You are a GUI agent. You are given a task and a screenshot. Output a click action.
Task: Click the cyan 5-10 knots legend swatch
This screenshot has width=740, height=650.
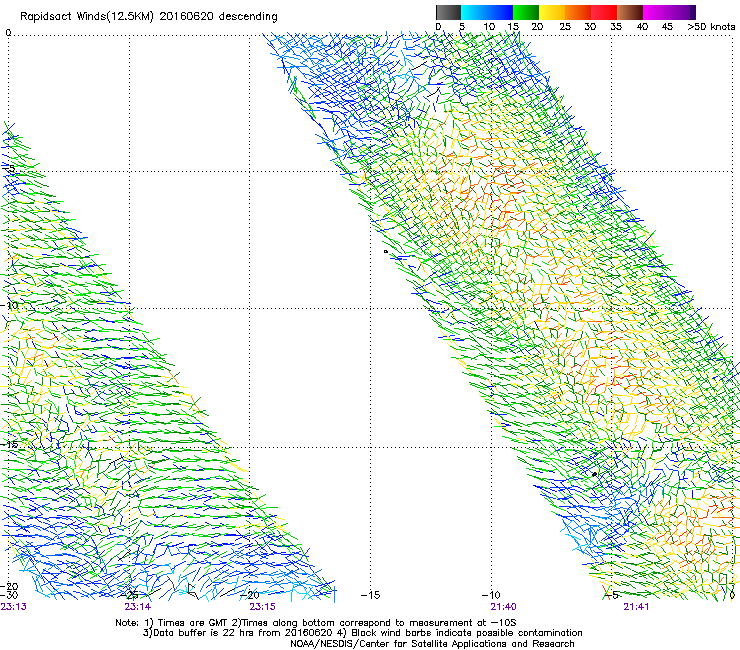click(x=474, y=12)
